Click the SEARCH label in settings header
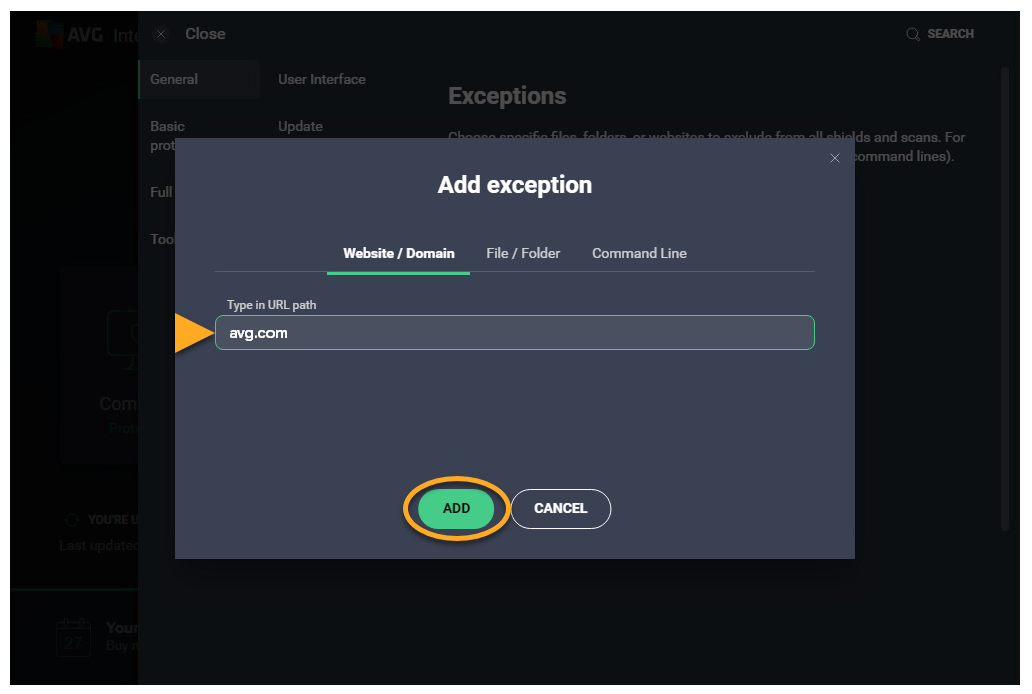Viewport: 1032px width, 694px height. pos(950,34)
